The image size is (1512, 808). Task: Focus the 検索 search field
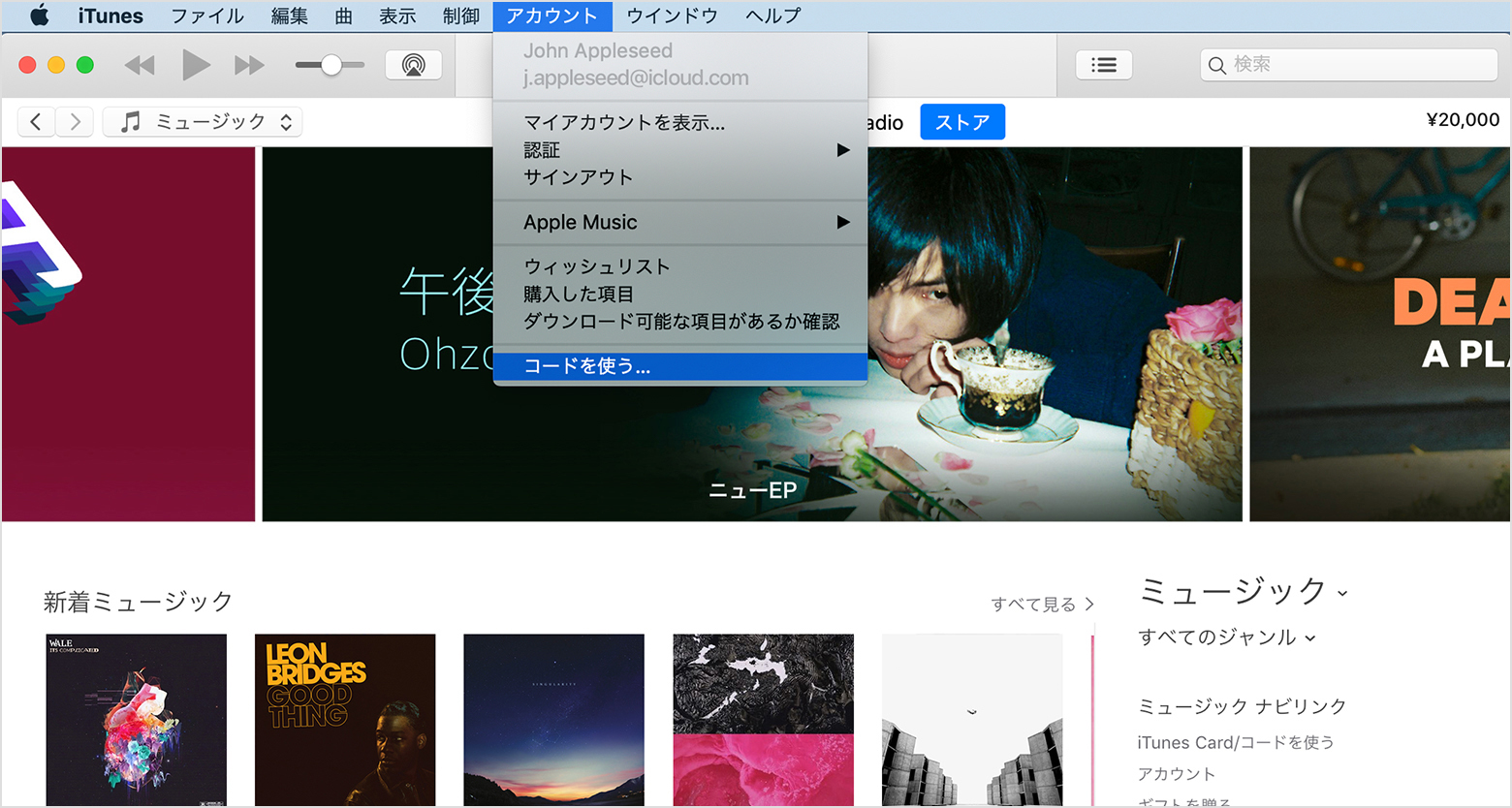1348,65
